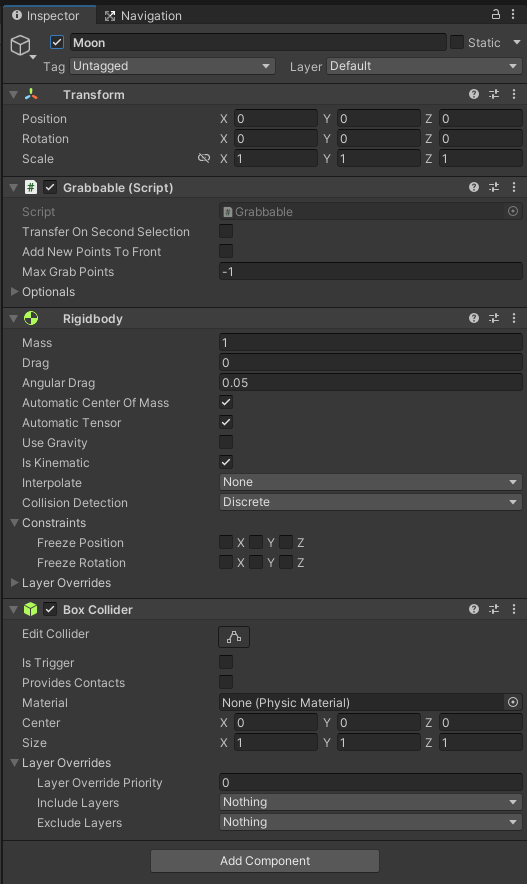Click the Position X field
This screenshot has height=884, width=527.
[276, 118]
